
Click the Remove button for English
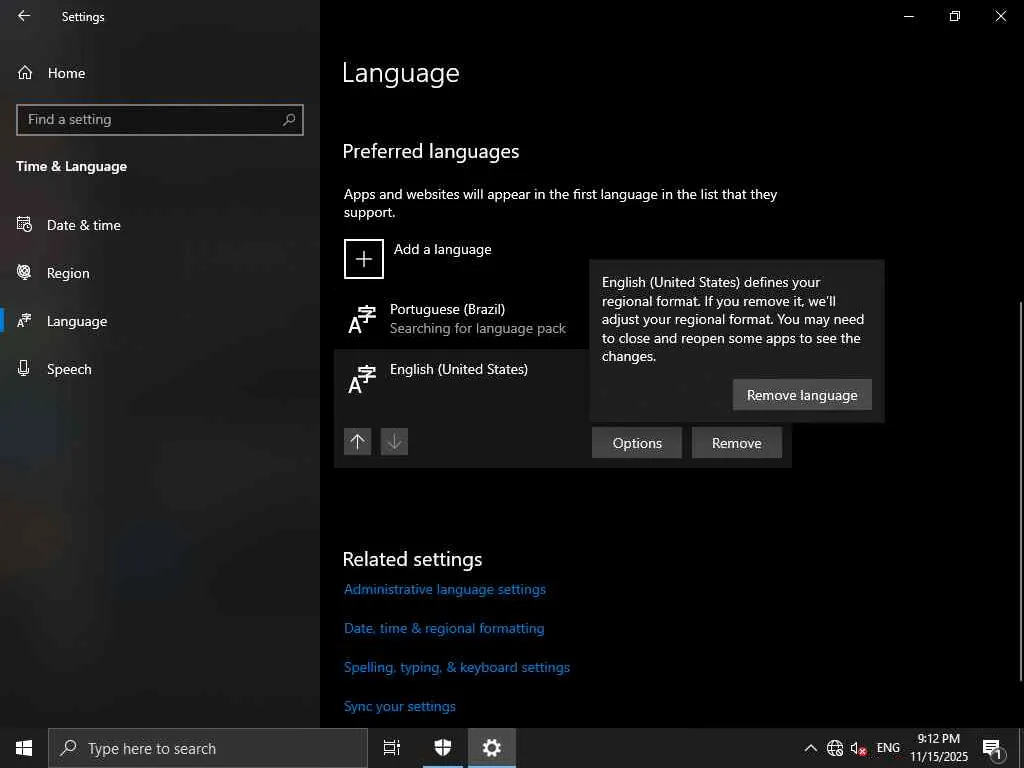coord(737,443)
